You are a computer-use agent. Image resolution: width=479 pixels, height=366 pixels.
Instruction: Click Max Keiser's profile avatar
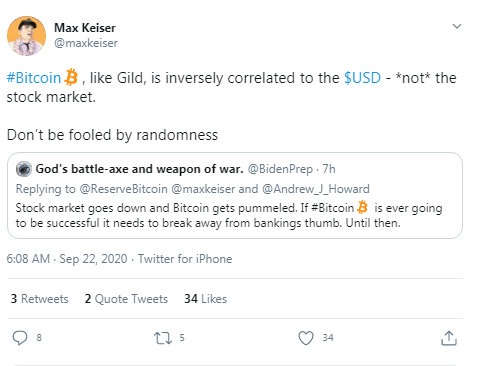tap(26, 36)
